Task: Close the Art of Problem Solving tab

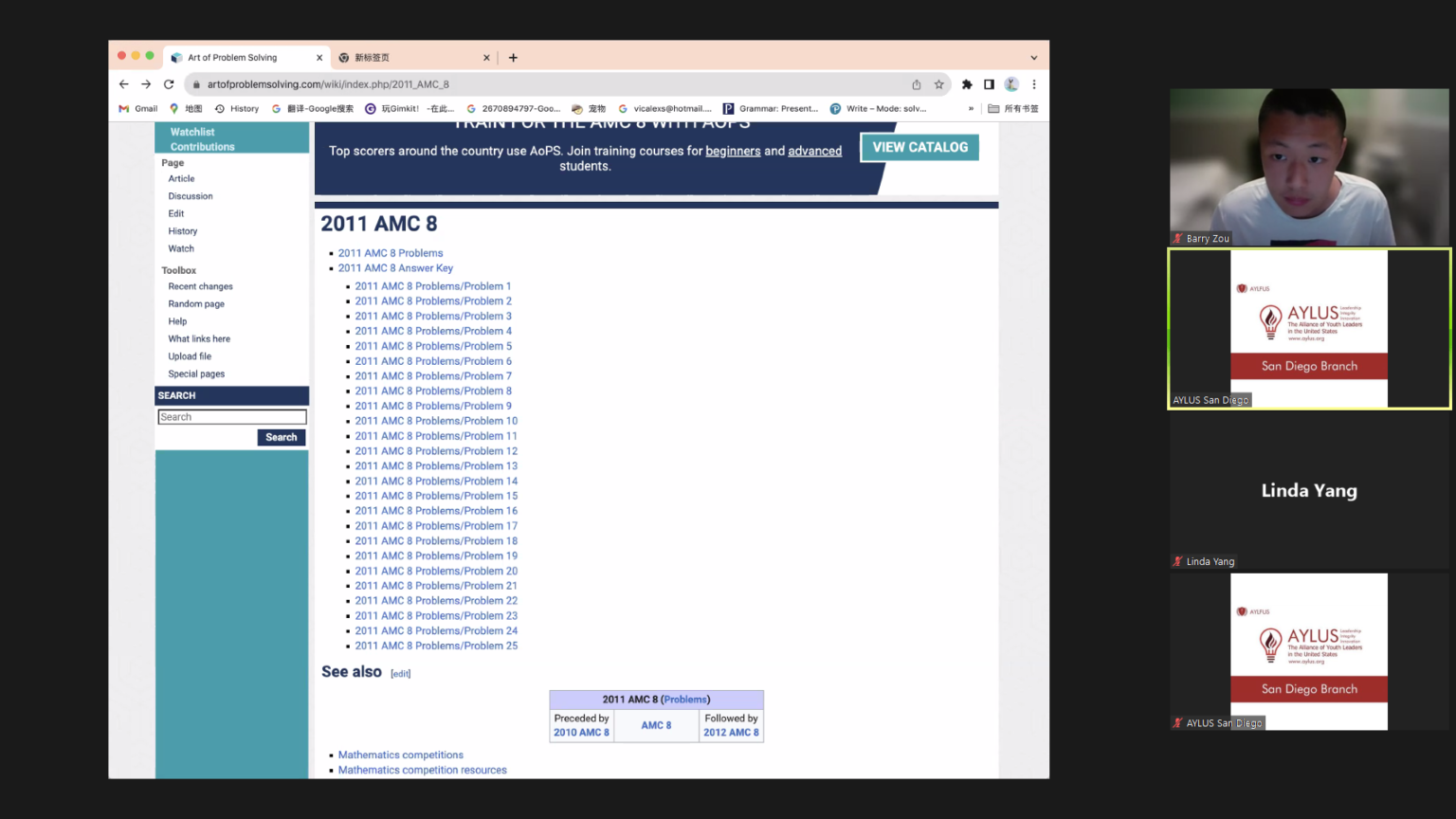Action: coord(319,58)
